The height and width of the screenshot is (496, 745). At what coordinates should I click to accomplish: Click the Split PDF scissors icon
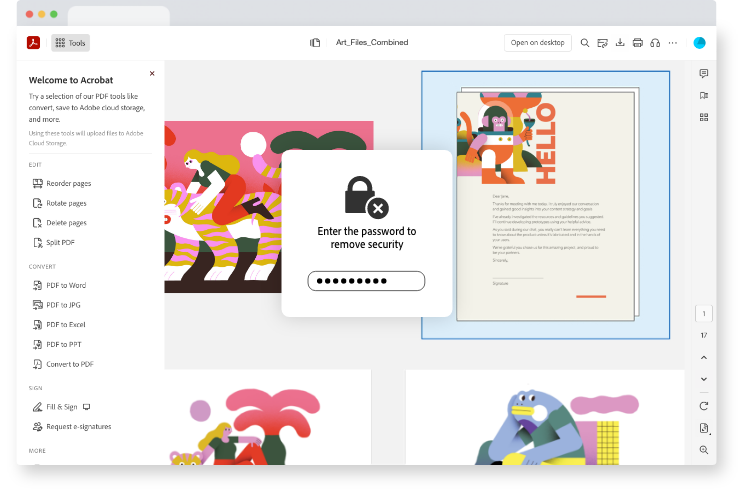[x=38, y=242]
